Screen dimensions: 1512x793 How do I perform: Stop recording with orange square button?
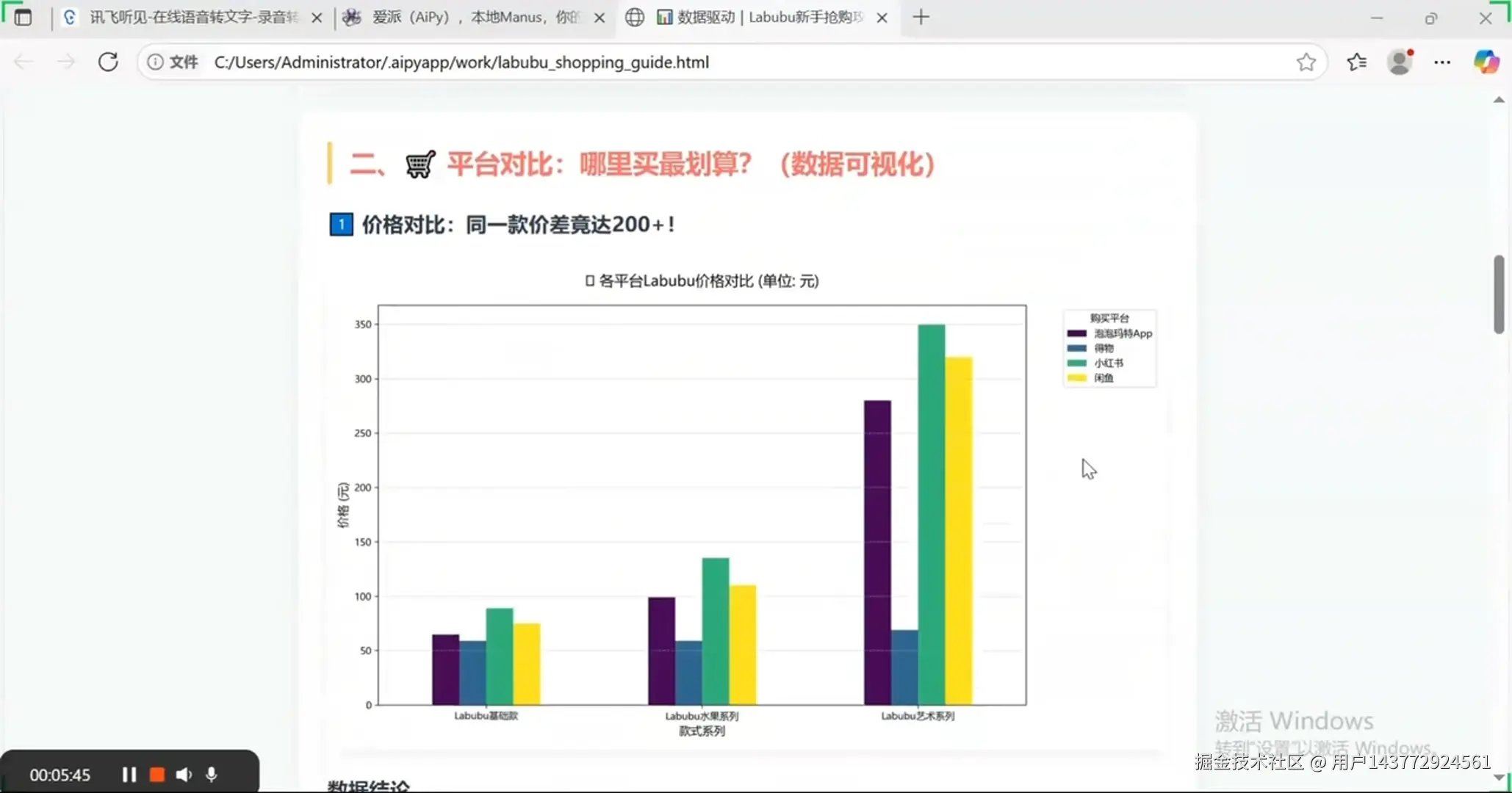pyautogui.click(x=156, y=775)
